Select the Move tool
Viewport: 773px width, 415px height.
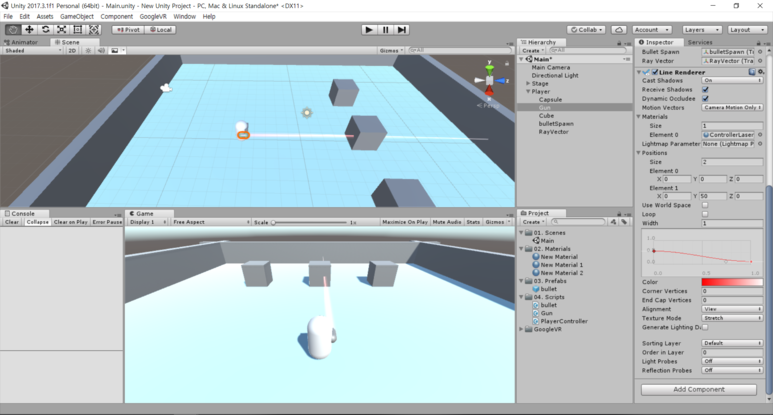click(29, 30)
